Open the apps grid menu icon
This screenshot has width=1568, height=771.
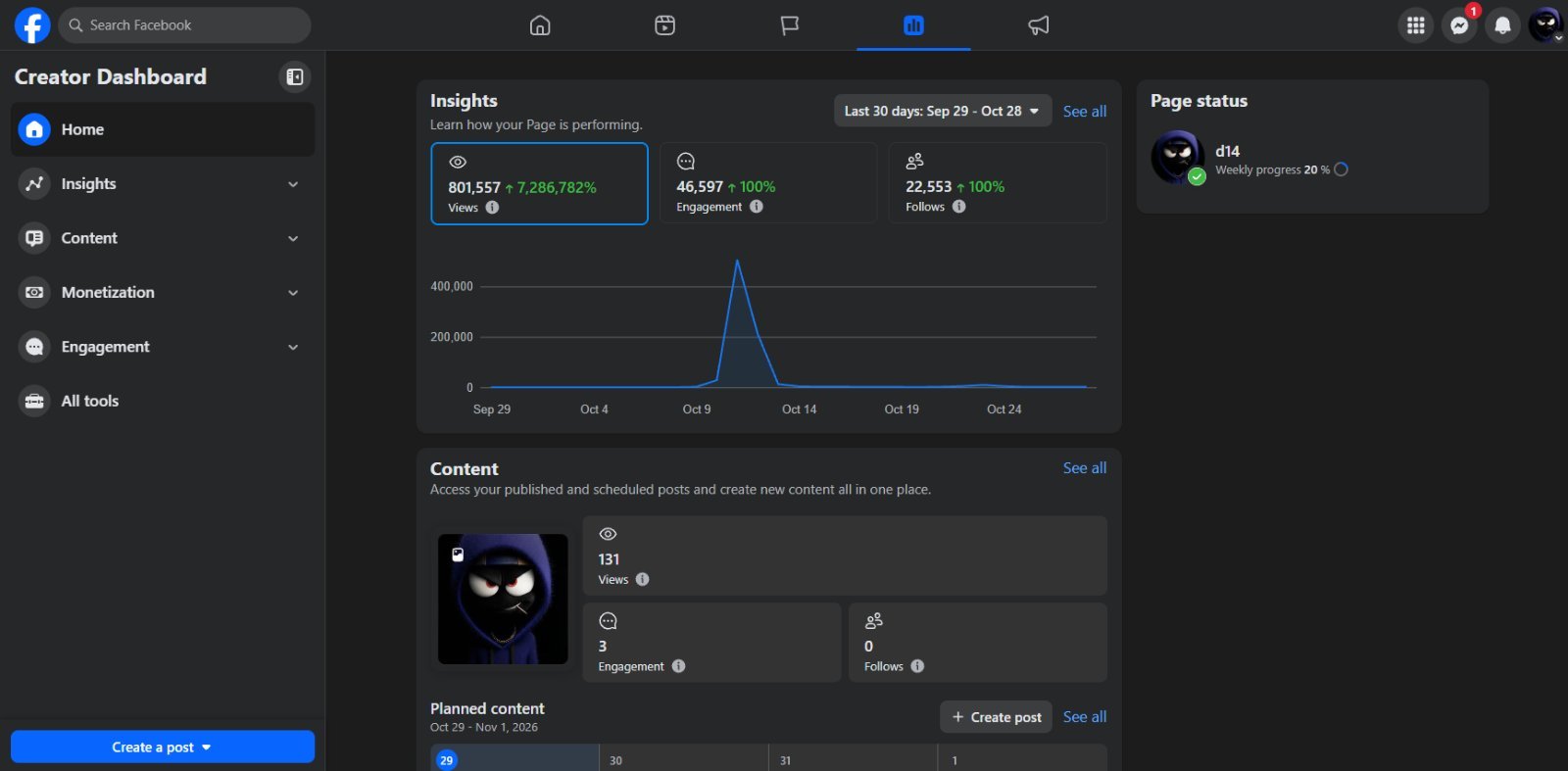(x=1415, y=25)
